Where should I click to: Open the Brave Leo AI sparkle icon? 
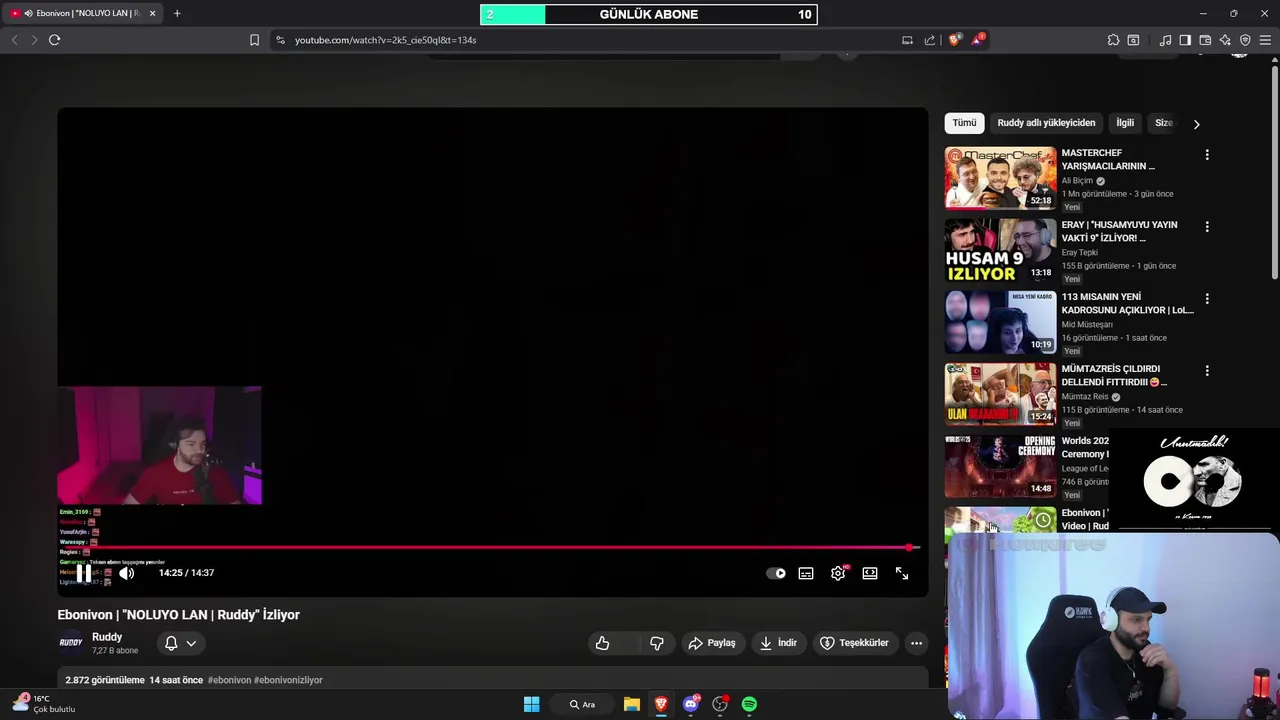point(1225,40)
